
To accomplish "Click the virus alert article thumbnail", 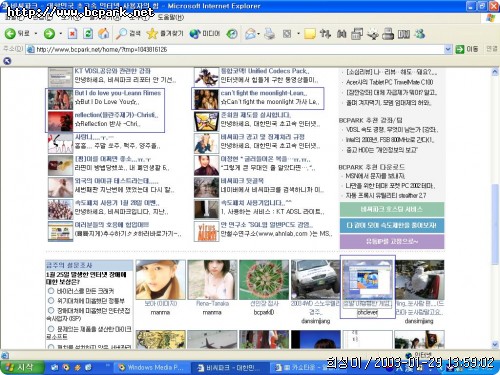I will [206, 231].
